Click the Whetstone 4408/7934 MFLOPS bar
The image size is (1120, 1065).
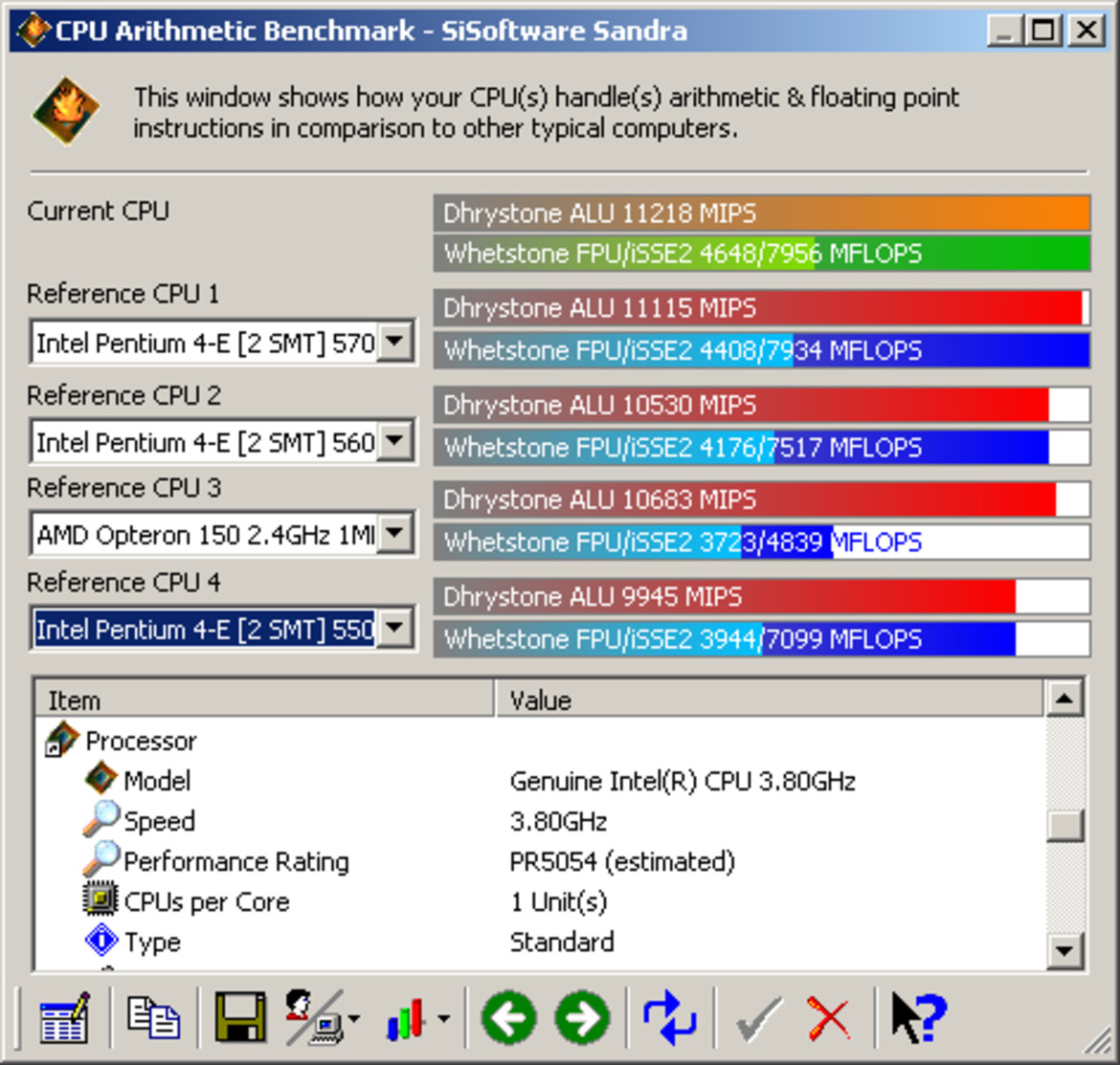pos(762,350)
